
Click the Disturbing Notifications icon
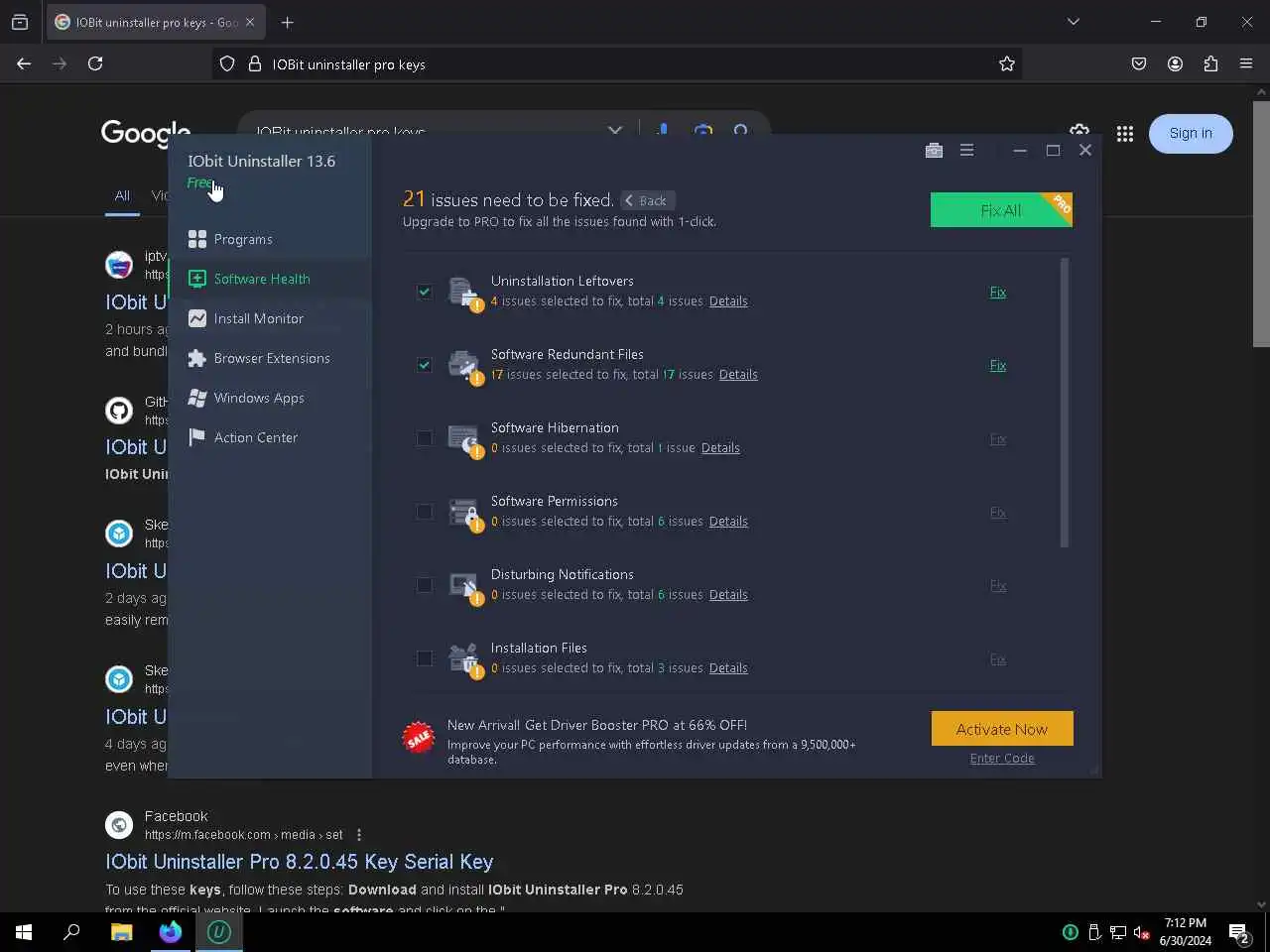[x=464, y=586]
